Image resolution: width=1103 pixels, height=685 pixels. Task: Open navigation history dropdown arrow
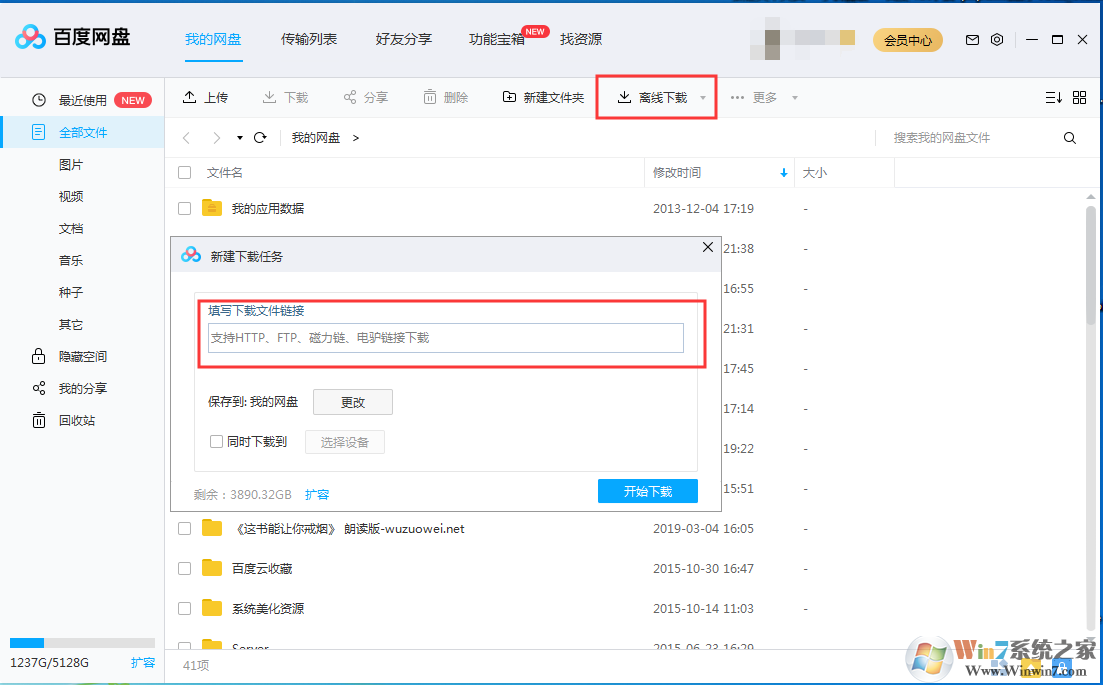[x=240, y=138]
